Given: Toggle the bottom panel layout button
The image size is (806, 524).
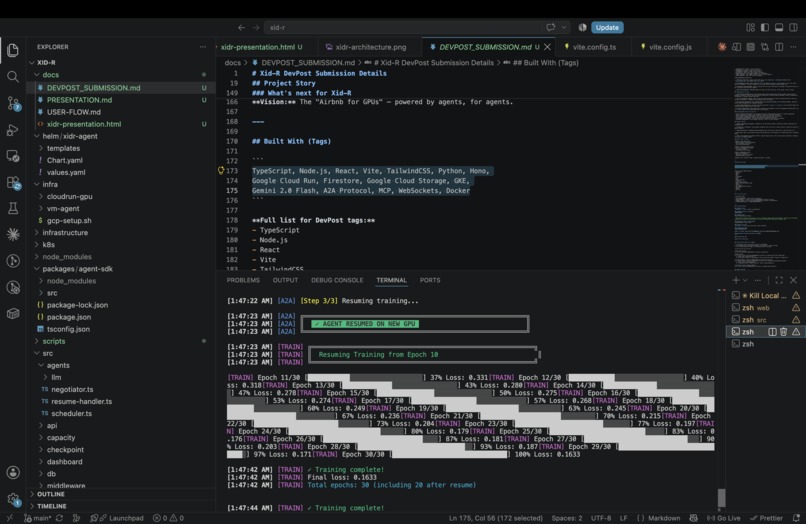Looking at the screenshot, I should pyautogui.click(x=779, y=27).
